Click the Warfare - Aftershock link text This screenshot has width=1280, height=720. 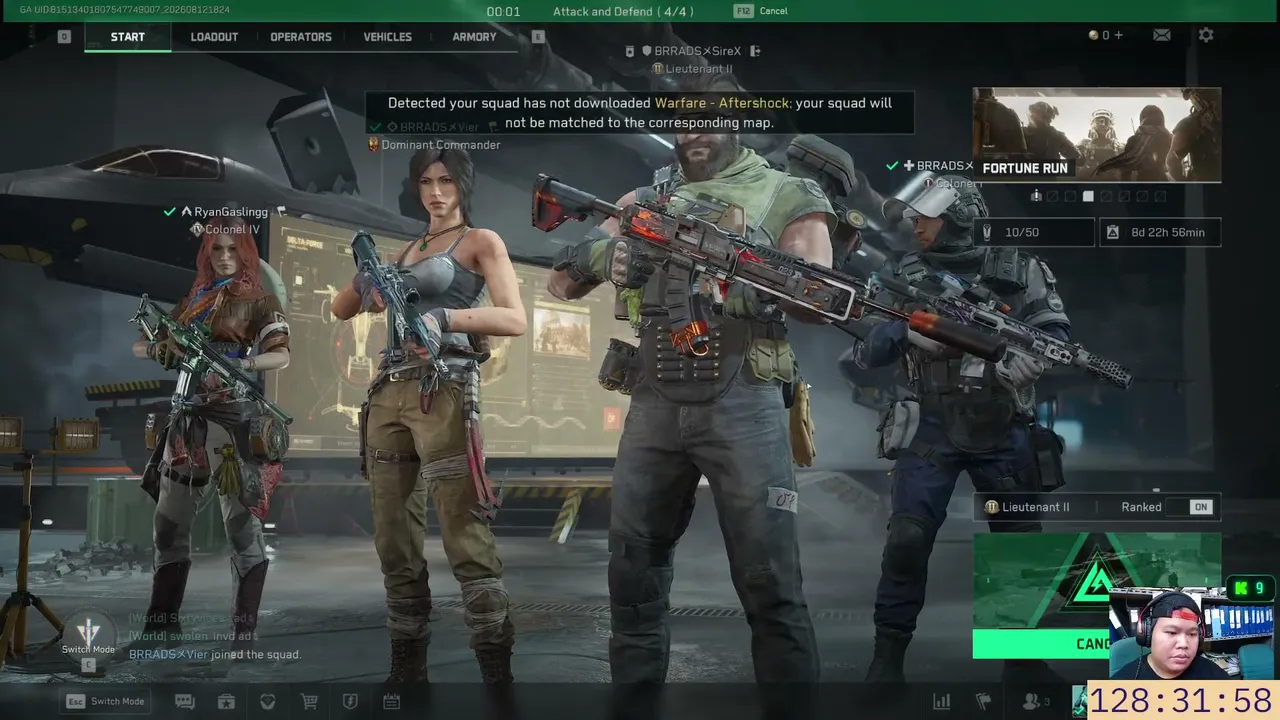coord(722,103)
